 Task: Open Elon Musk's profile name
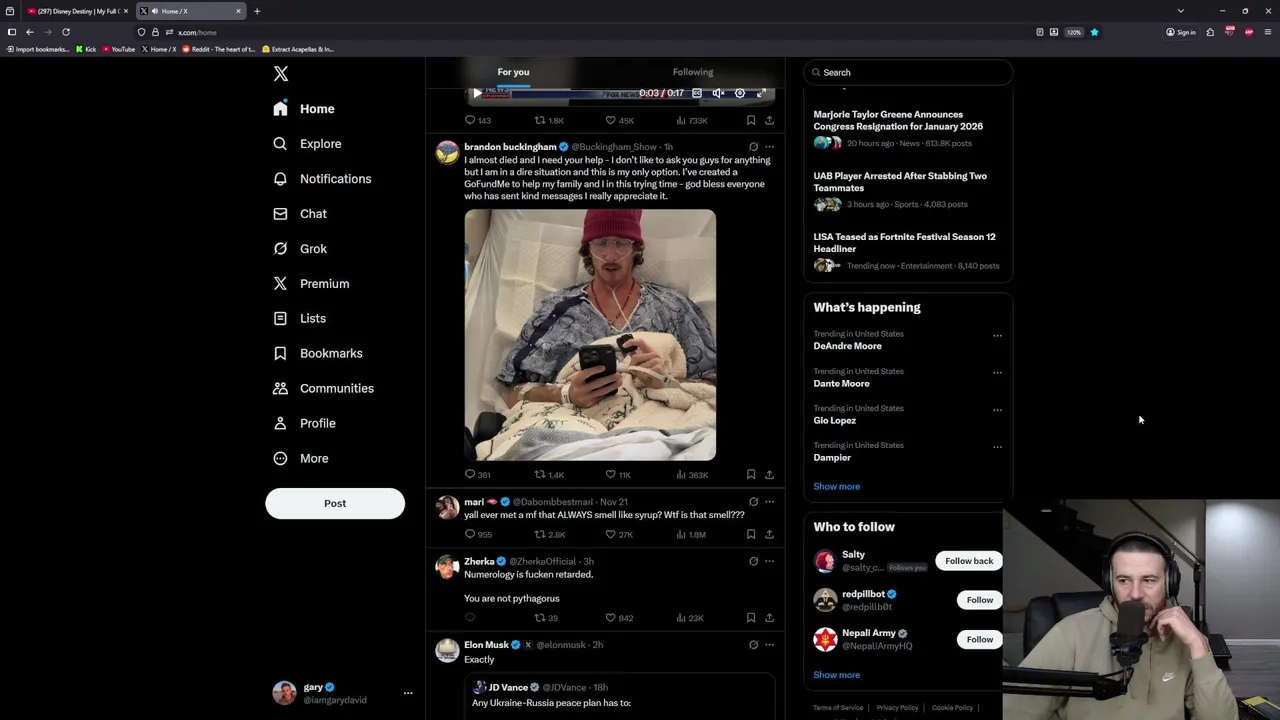point(486,645)
